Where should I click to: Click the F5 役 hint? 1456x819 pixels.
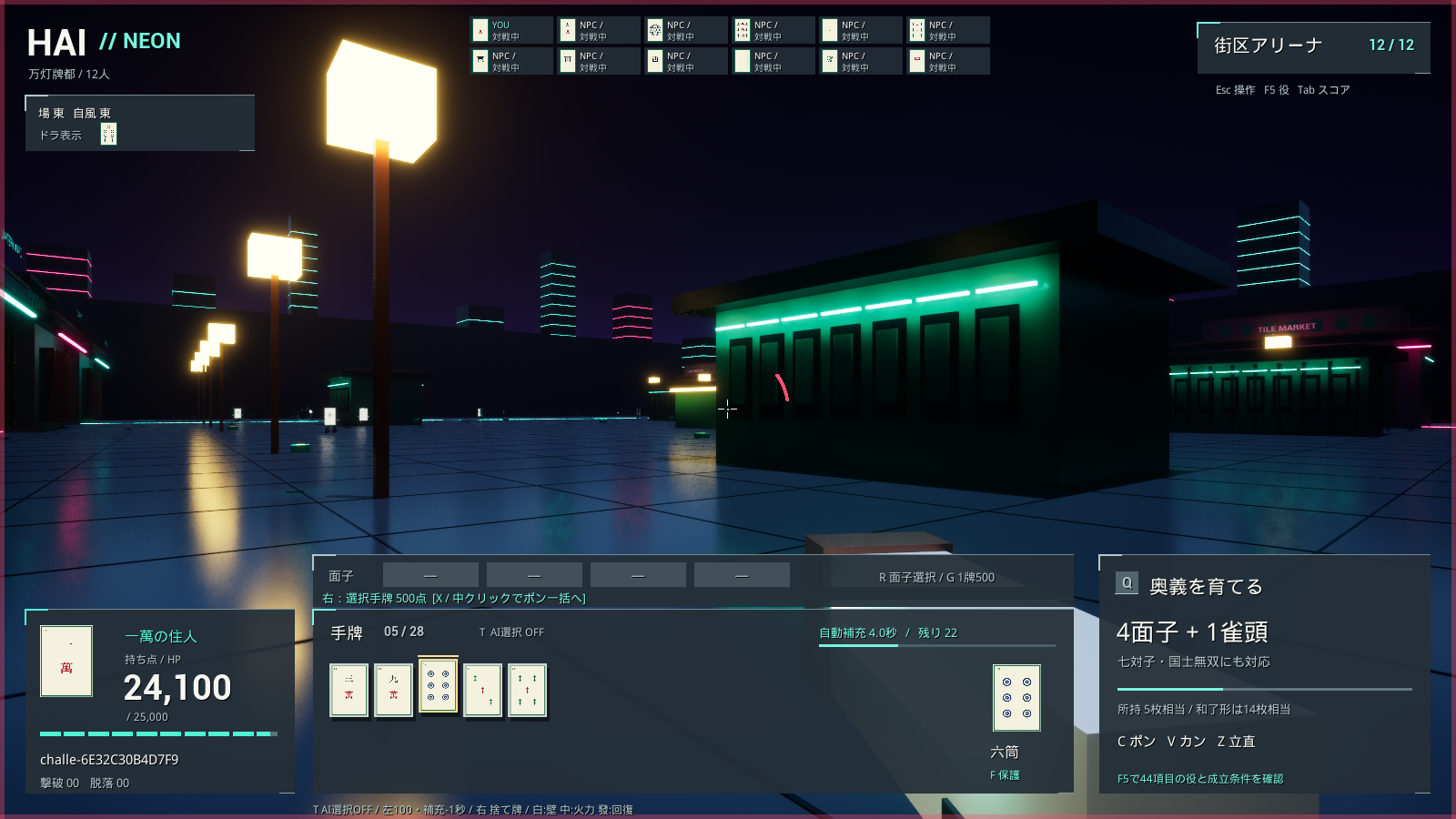coord(1276,90)
